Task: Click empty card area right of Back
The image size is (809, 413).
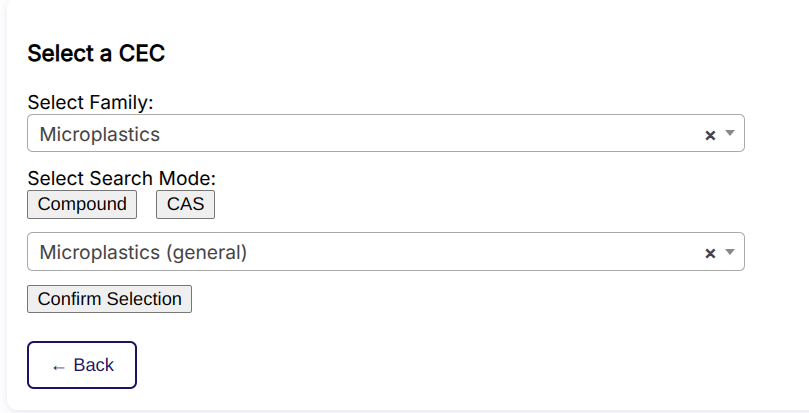Action: pyautogui.click(x=450, y=365)
